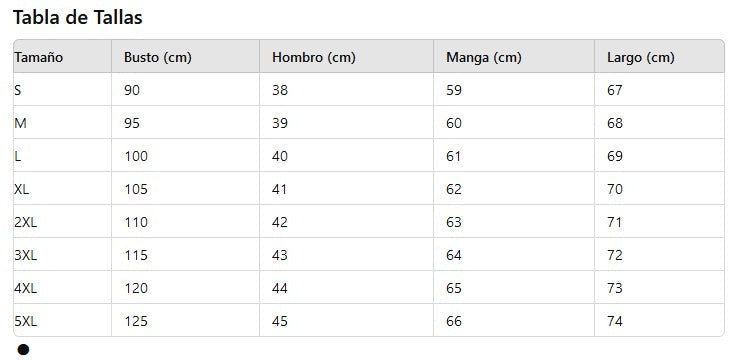739x360 pixels.
Task: Select the 5XL size row label
Action: 25,321
